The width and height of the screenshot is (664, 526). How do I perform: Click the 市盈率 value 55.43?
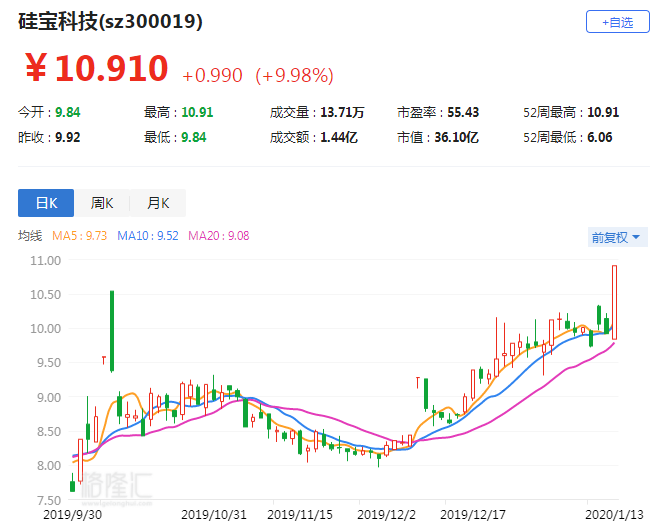click(x=463, y=112)
